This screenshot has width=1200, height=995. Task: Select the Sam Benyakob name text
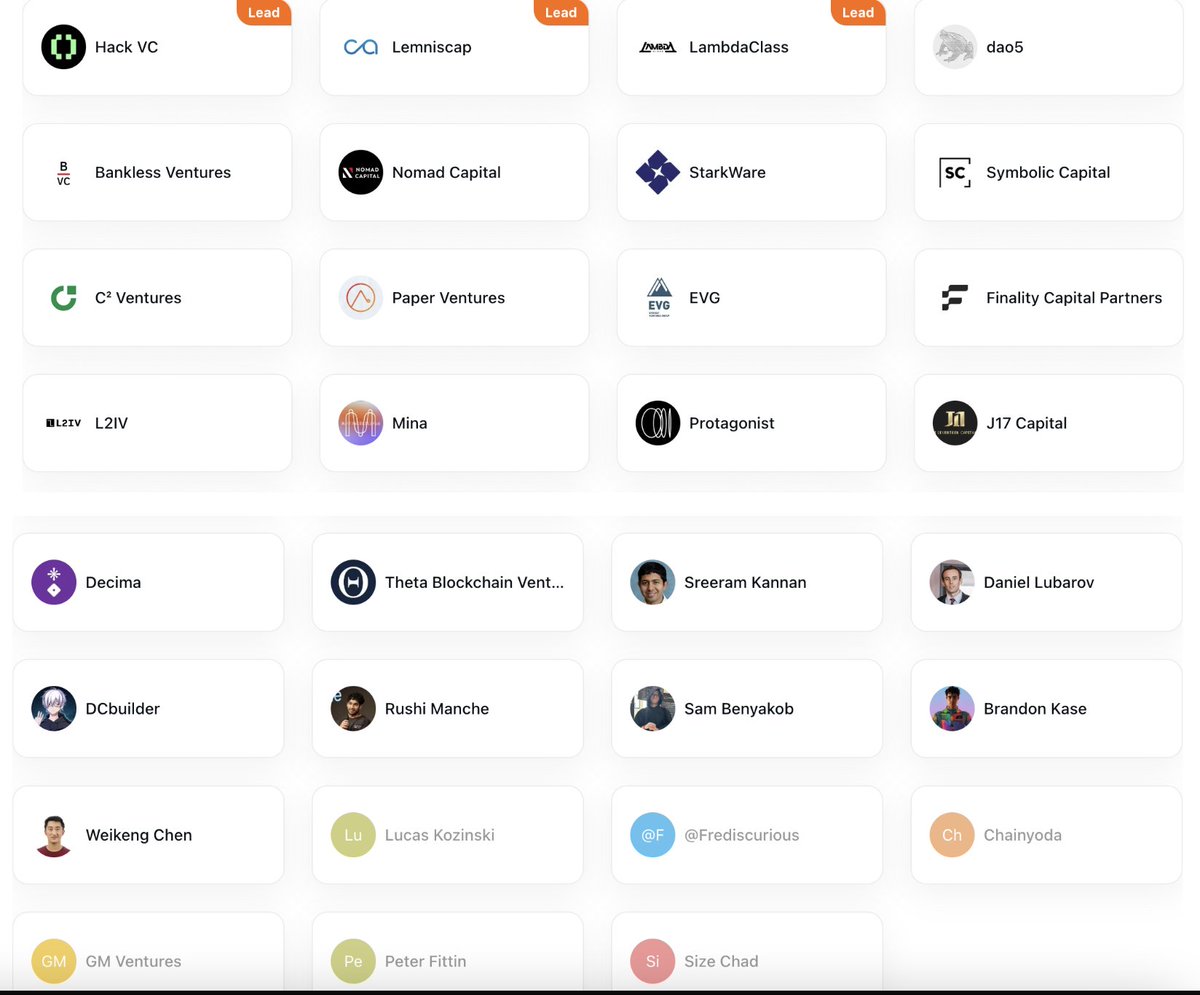pos(739,708)
